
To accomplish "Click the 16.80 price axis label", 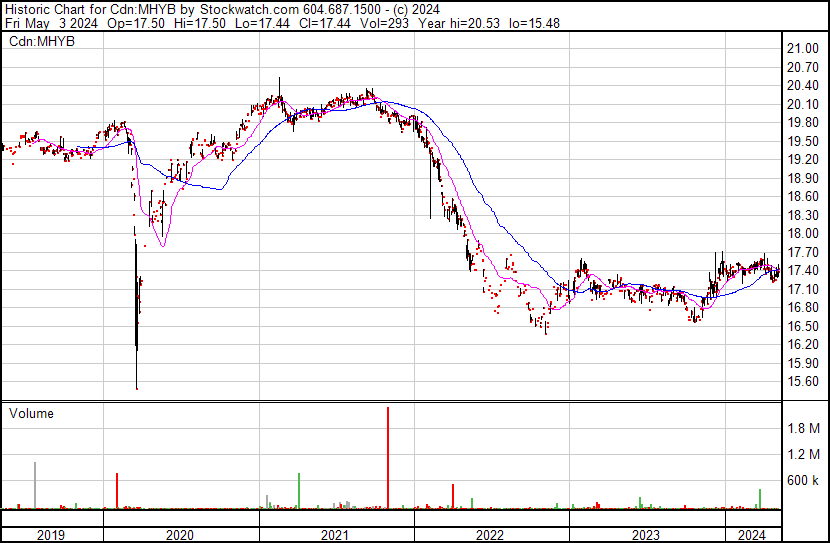I will pos(802,307).
